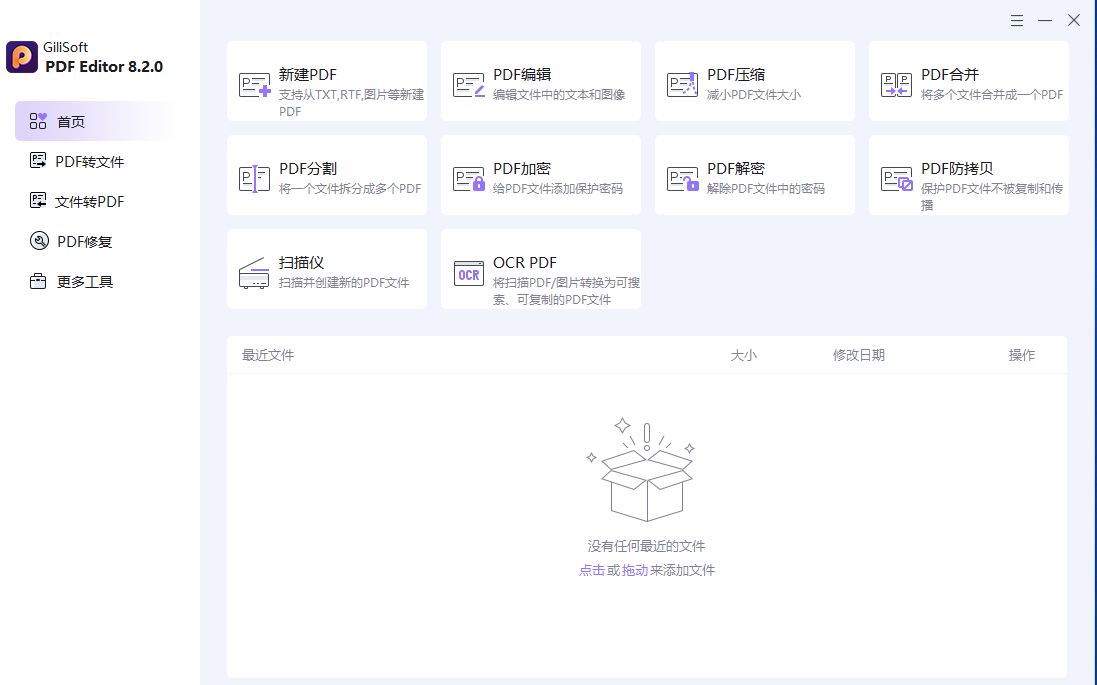Click the GiliSoft PDF Editor logo

(x=22, y=57)
